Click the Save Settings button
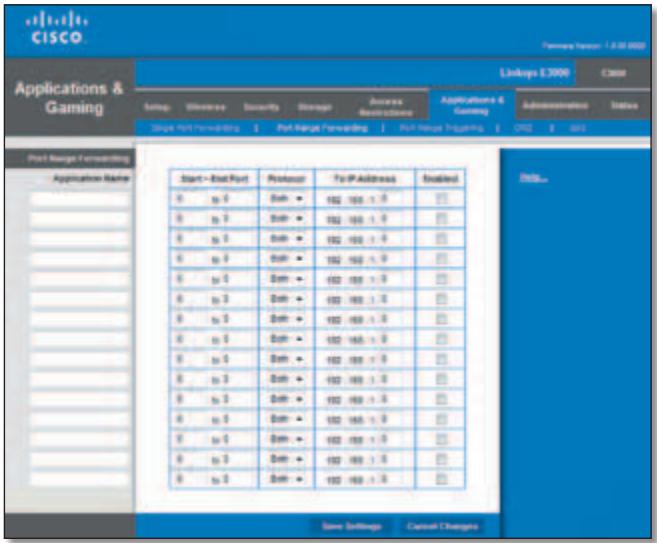This screenshot has height=543, width=657. click(x=351, y=526)
